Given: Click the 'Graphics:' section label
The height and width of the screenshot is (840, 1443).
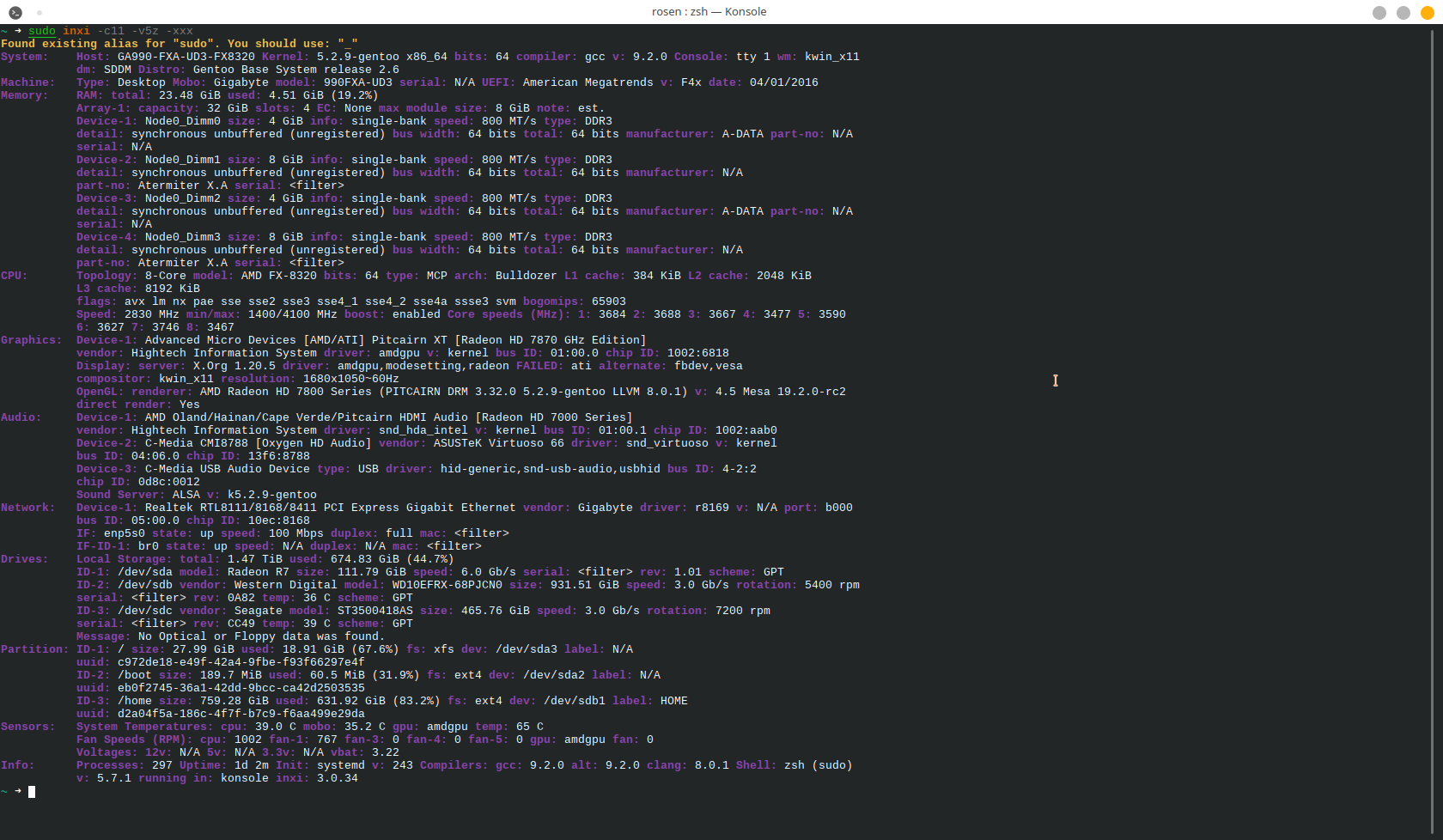Looking at the screenshot, I should pyautogui.click(x=32, y=340).
